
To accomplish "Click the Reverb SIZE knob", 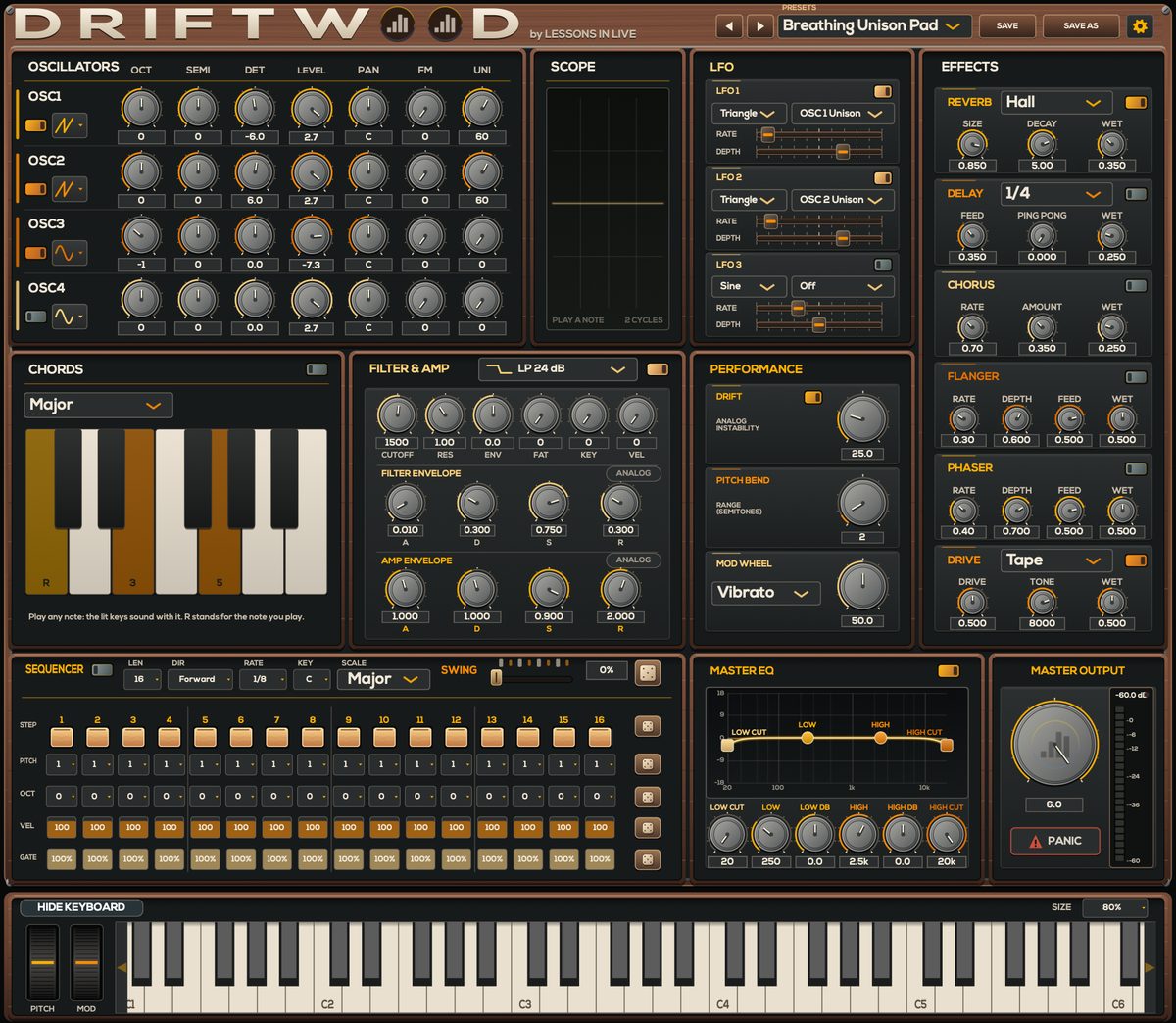I will (972, 144).
